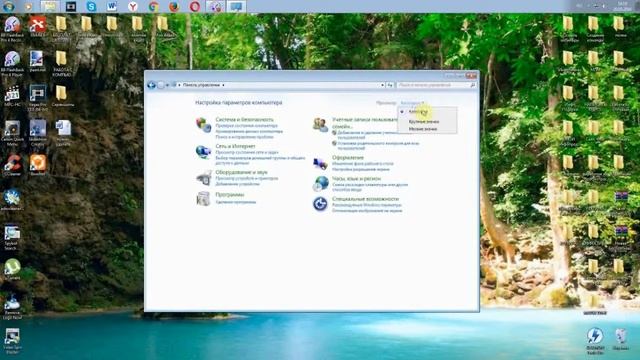640x360 pixels.
Task: Open the Explorer folder taskbar button
Action: pyautogui.click(x=50, y=7)
